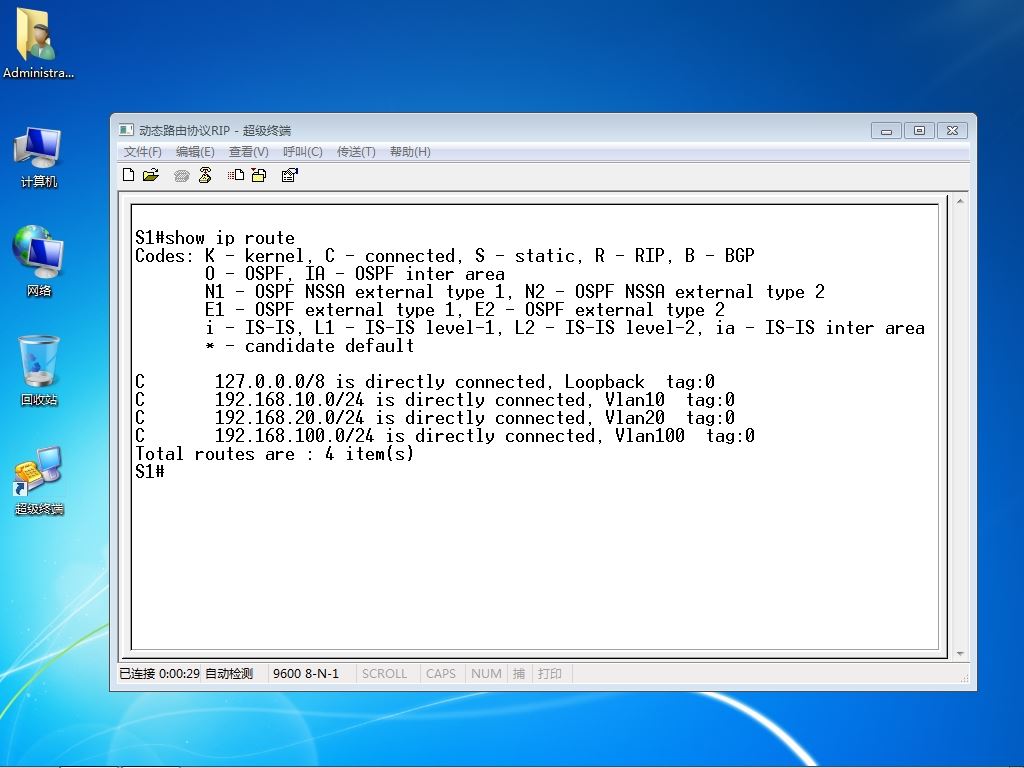The height and width of the screenshot is (768, 1024).
Task: Click the CAPS indicator in status bar
Action: click(440, 673)
